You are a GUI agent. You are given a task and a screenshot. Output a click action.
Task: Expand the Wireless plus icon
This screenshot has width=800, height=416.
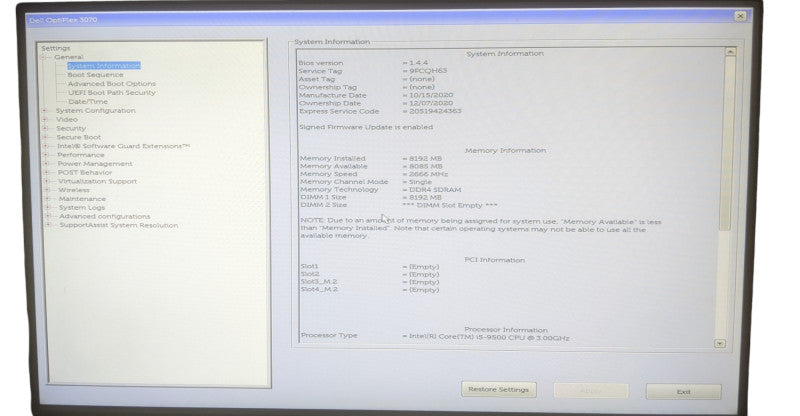click(x=47, y=190)
